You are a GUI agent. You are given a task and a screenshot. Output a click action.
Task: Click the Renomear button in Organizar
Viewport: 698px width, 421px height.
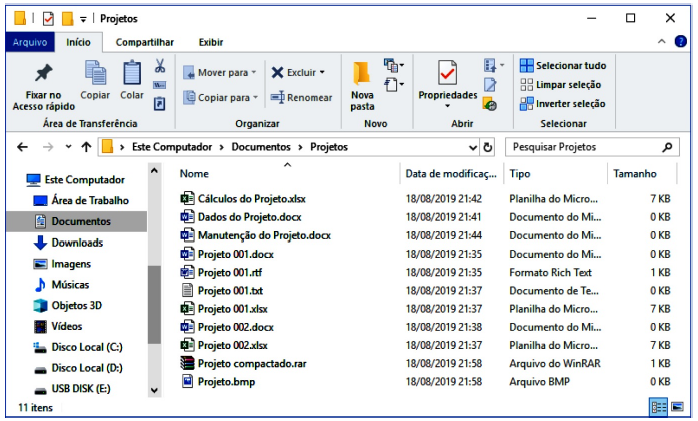301,98
